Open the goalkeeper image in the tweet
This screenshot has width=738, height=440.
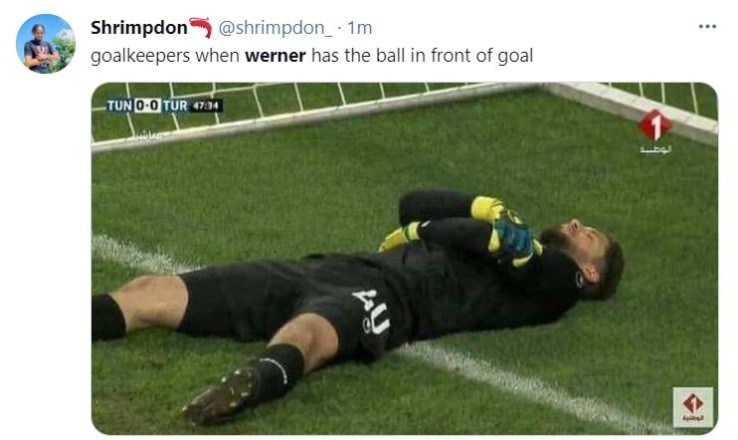click(404, 258)
